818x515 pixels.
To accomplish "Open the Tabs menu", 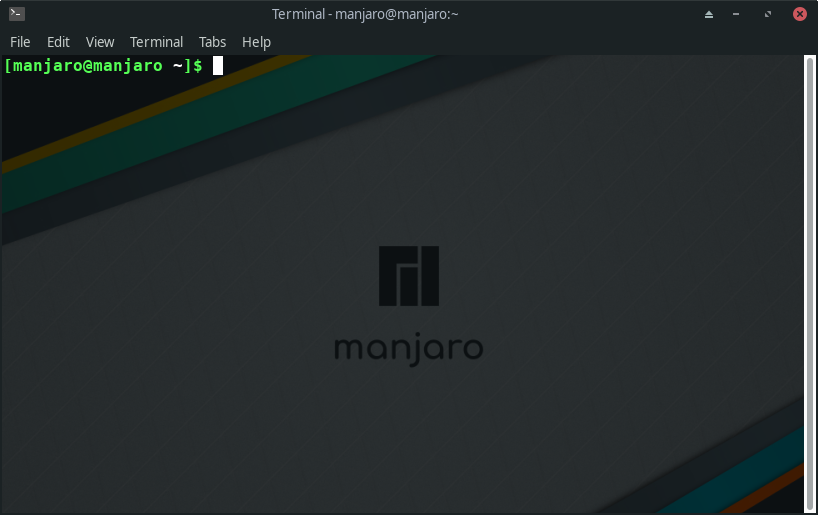I will pos(212,42).
